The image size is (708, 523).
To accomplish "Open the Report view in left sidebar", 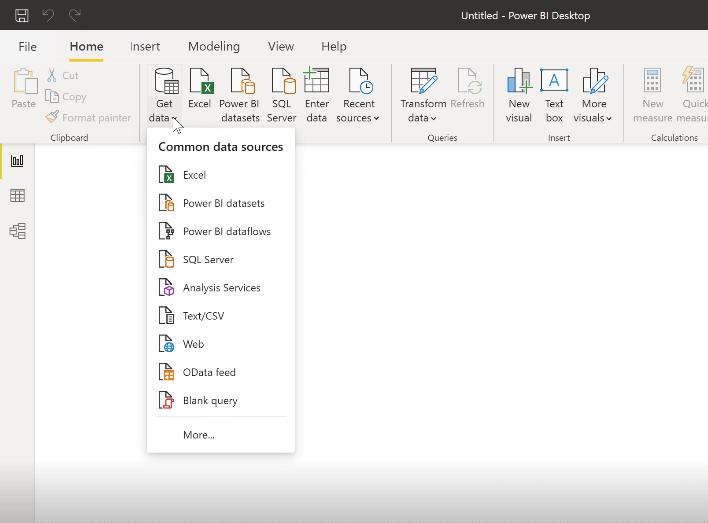I will [x=17, y=161].
